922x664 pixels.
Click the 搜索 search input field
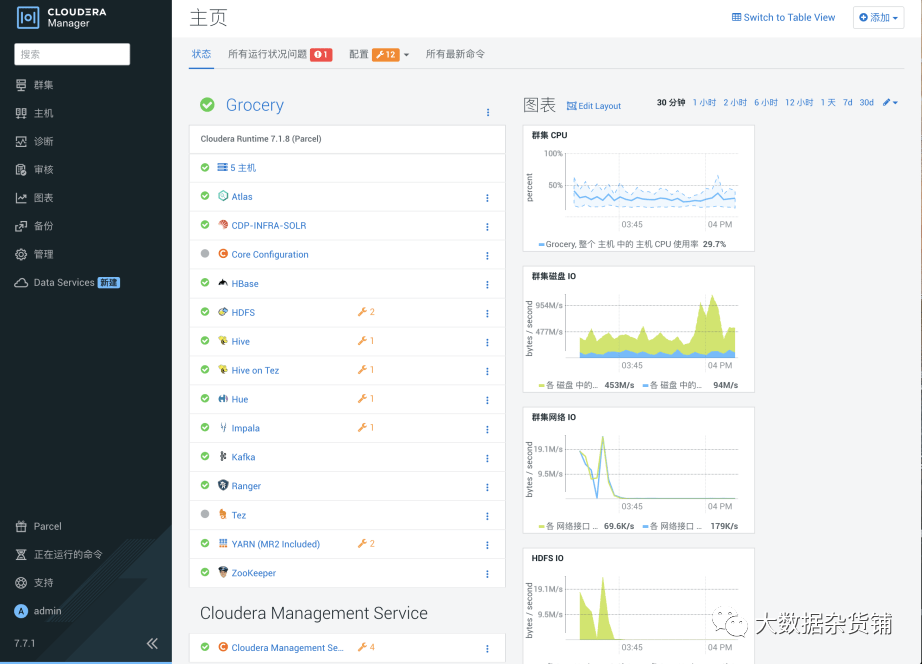click(72, 54)
